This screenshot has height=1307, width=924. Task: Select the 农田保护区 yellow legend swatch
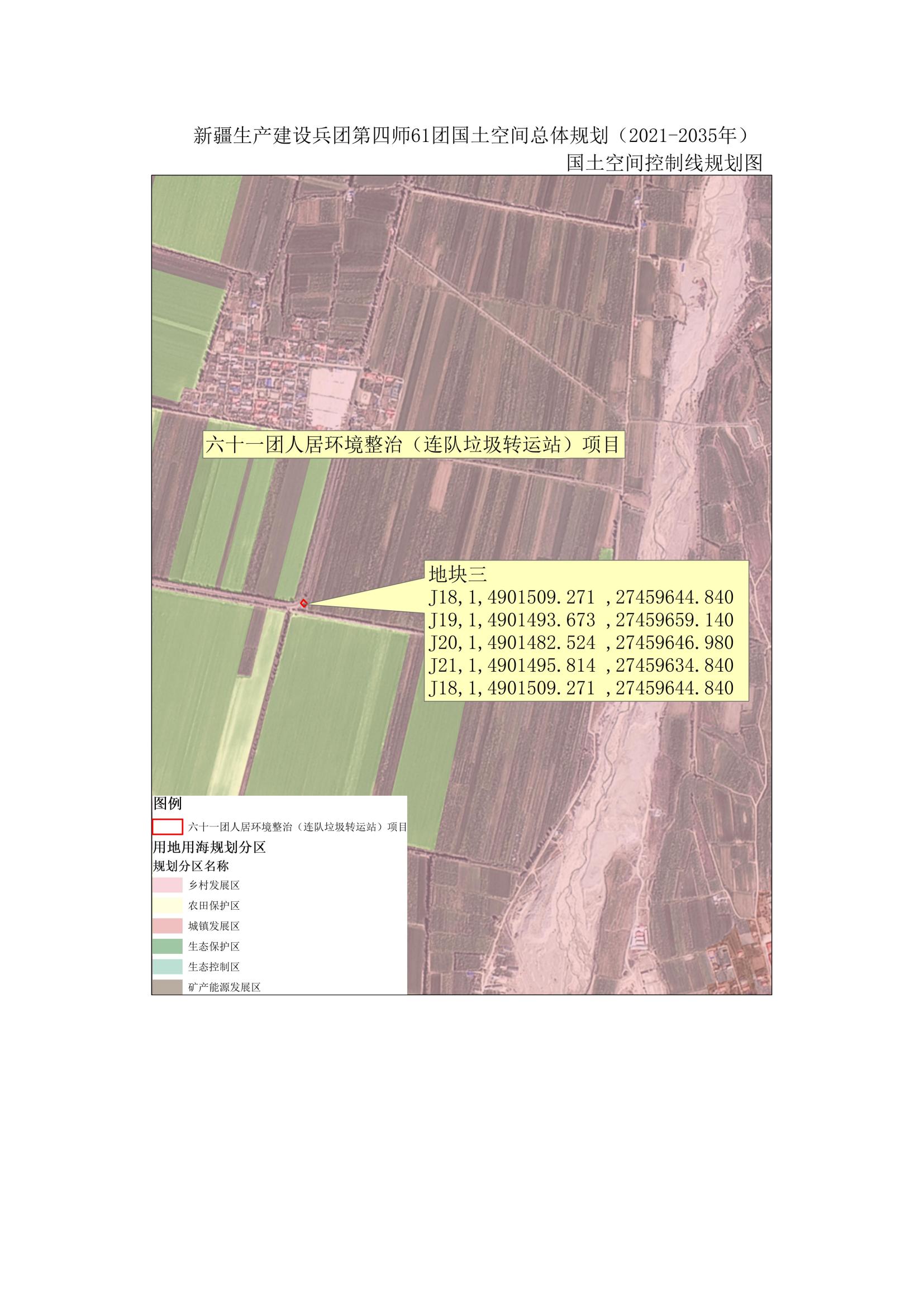(167, 906)
